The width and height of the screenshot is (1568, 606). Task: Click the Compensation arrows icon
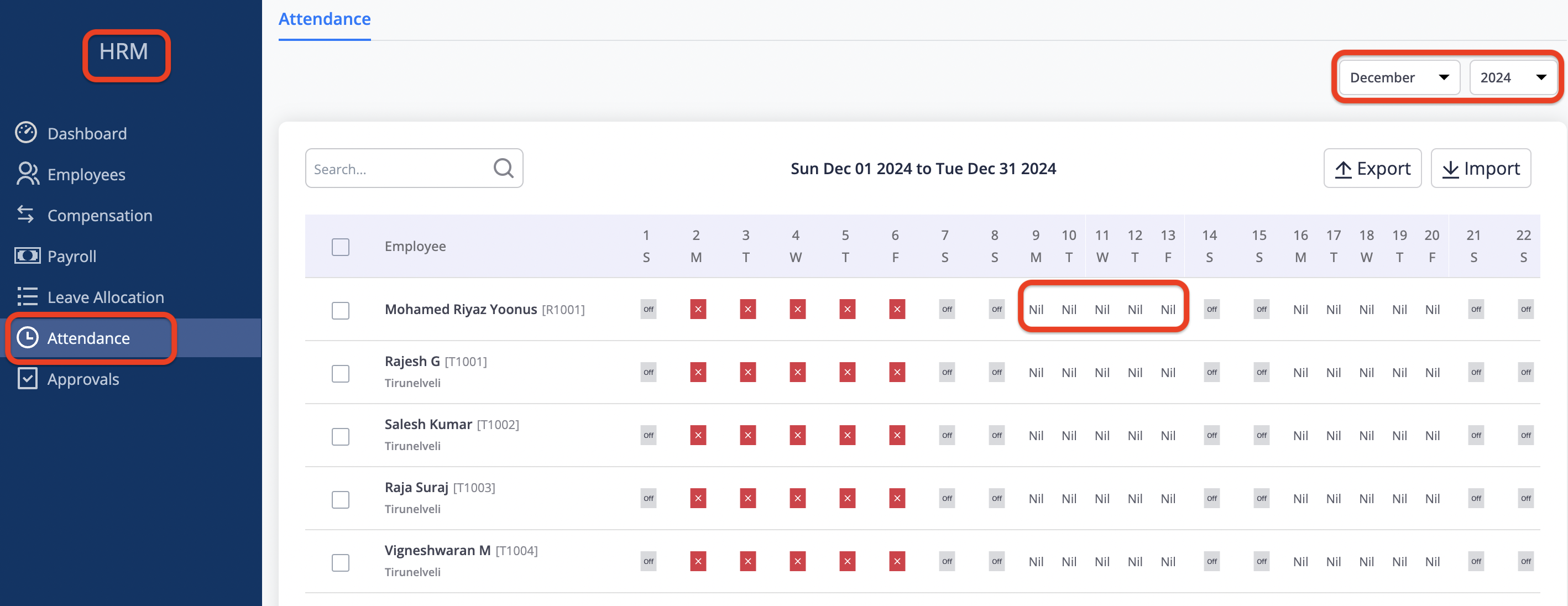pos(25,215)
